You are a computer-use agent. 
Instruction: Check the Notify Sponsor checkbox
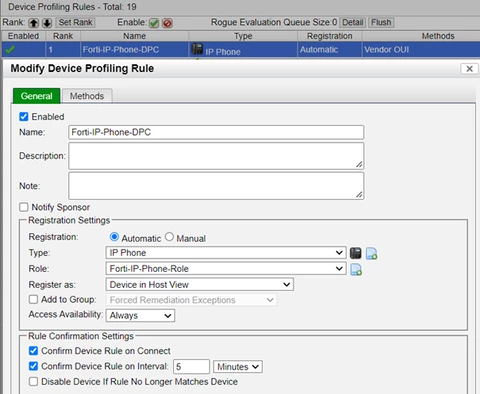point(24,207)
